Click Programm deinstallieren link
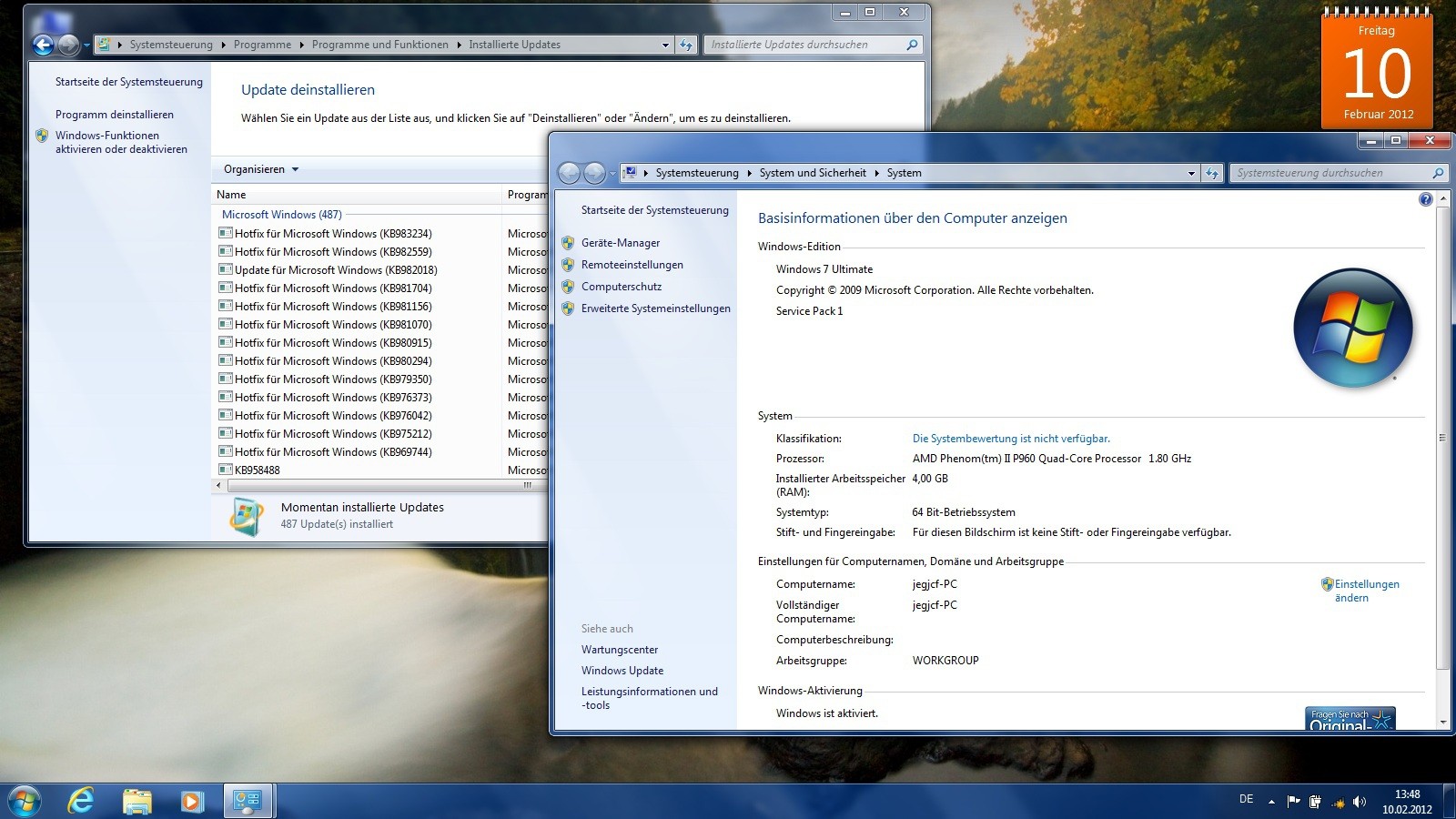Image resolution: width=1456 pixels, height=819 pixels. point(115,115)
